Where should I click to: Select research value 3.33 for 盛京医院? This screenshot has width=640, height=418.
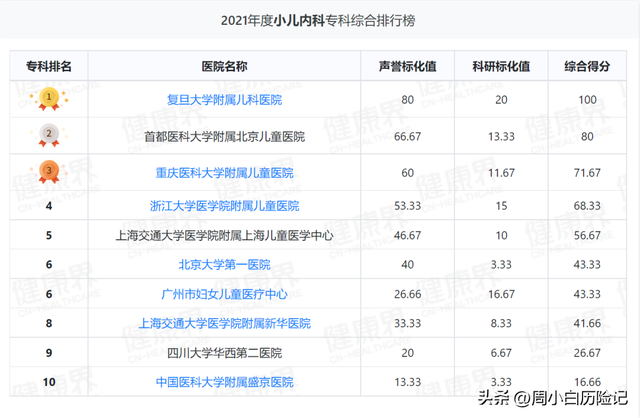501,382
